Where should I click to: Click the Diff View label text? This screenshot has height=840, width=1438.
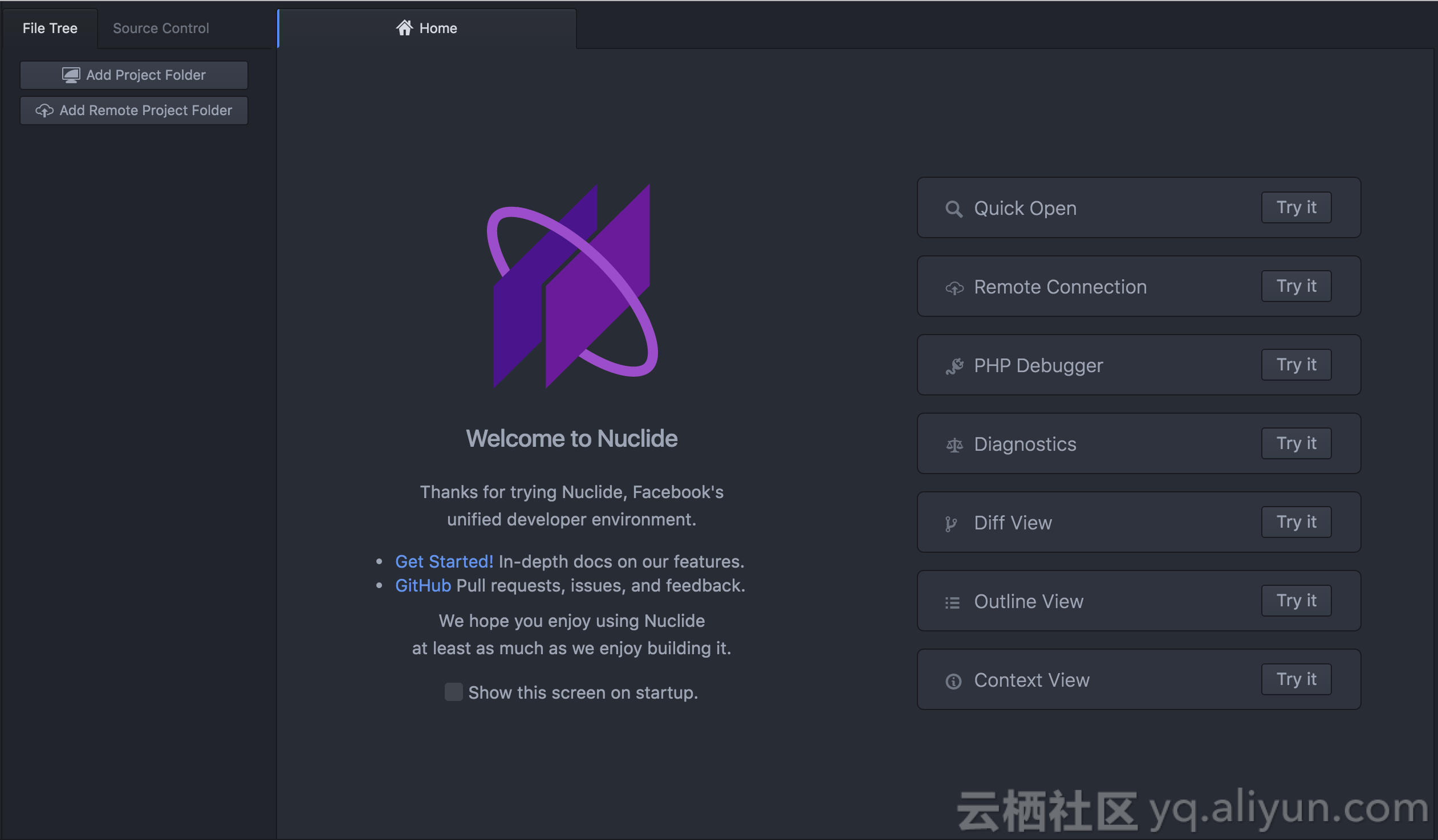[x=1013, y=523]
